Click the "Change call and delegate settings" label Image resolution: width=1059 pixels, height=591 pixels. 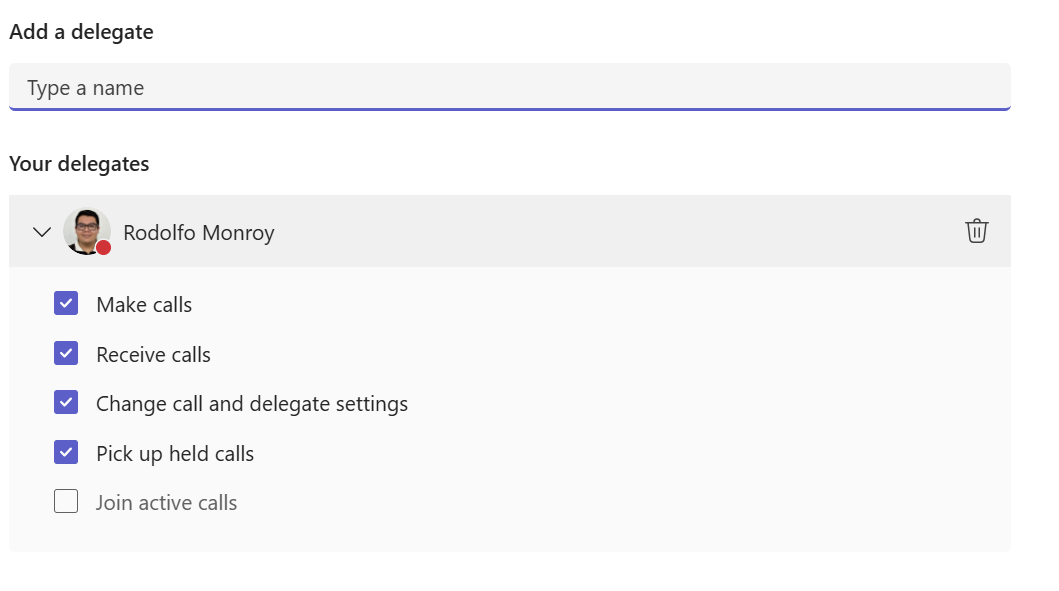pyautogui.click(x=252, y=404)
